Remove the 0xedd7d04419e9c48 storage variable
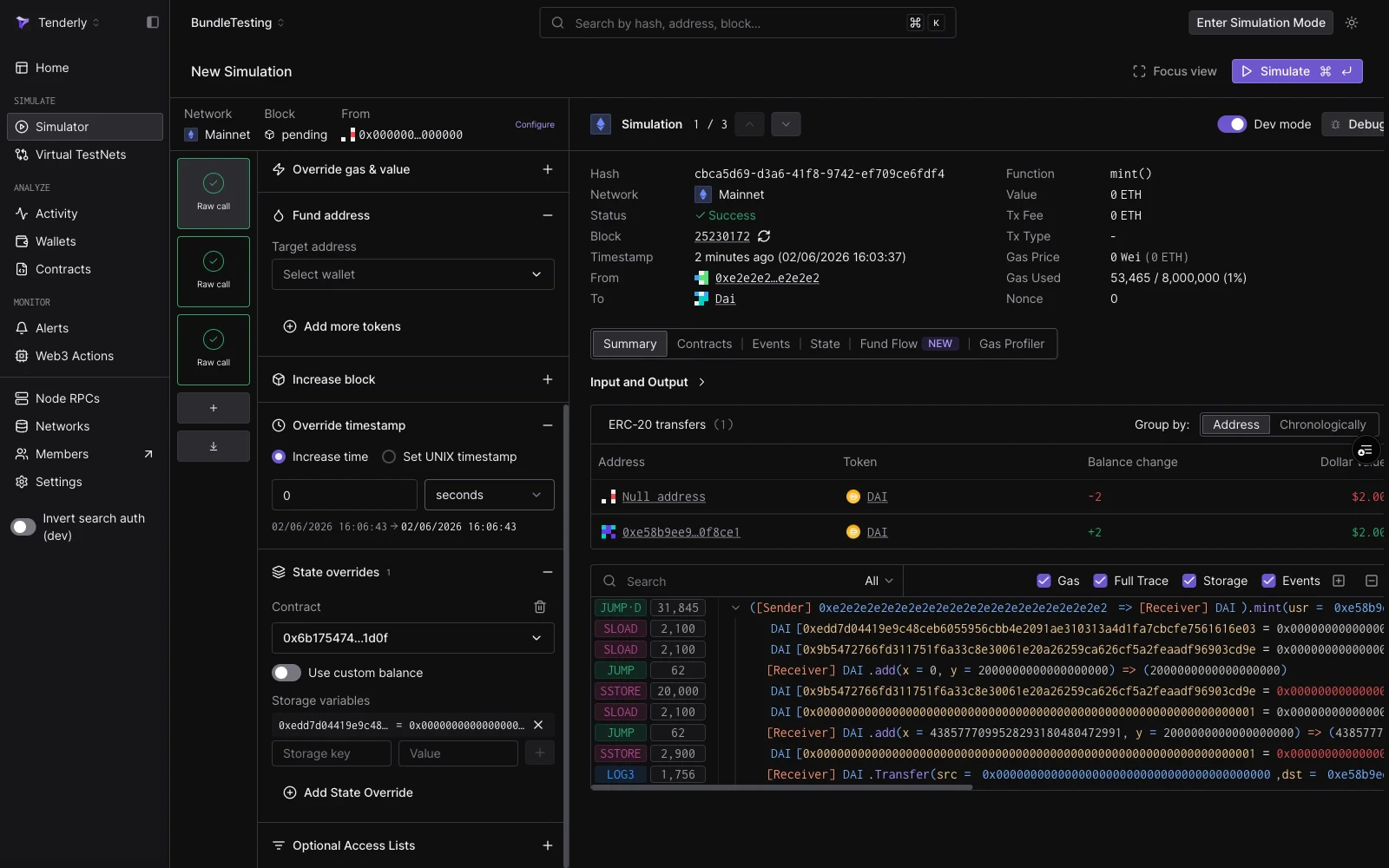 538,725
